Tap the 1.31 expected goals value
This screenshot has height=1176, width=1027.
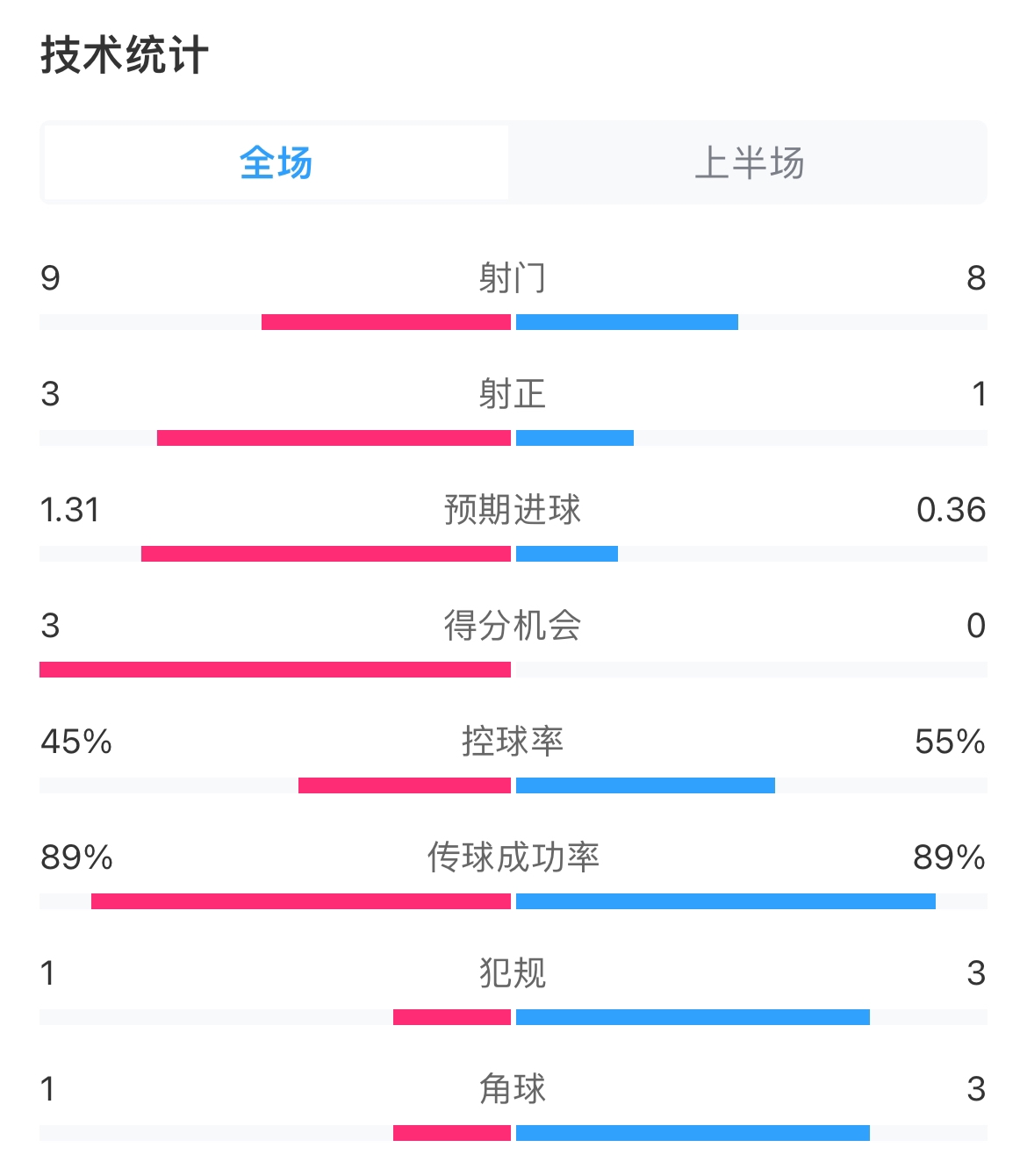[x=70, y=510]
